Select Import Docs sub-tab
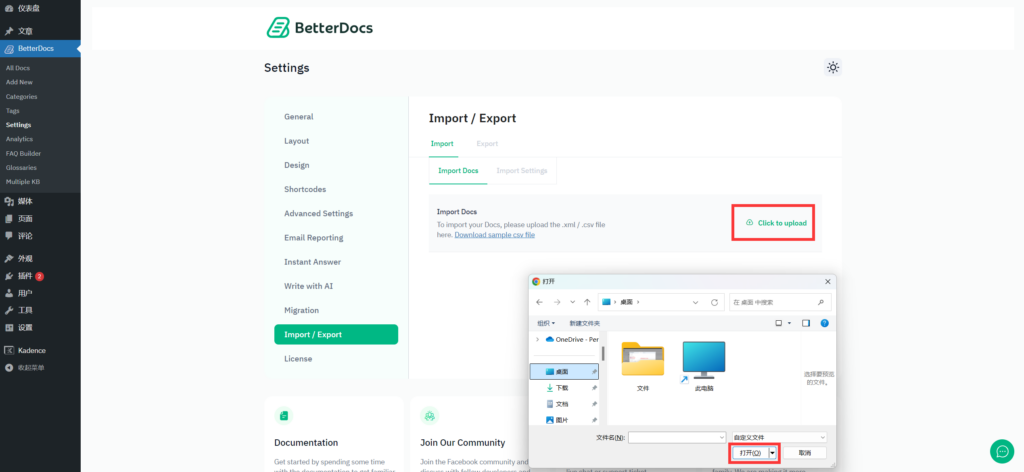This screenshot has width=1024, height=472. coord(458,170)
